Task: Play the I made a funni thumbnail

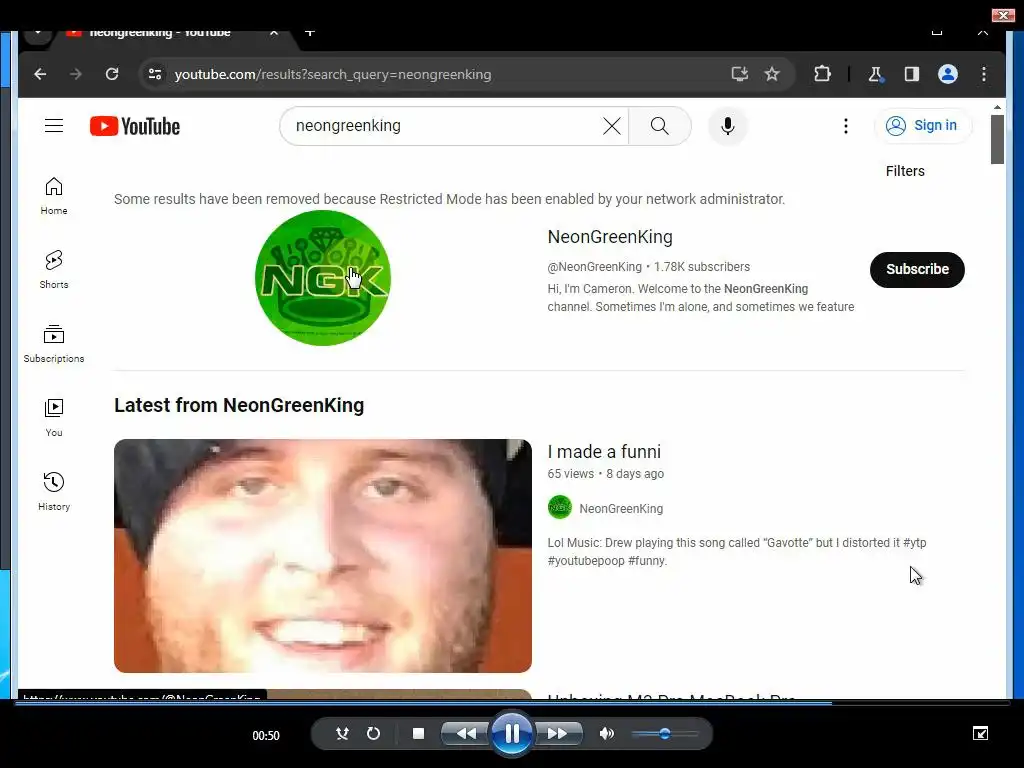Action: [x=323, y=556]
